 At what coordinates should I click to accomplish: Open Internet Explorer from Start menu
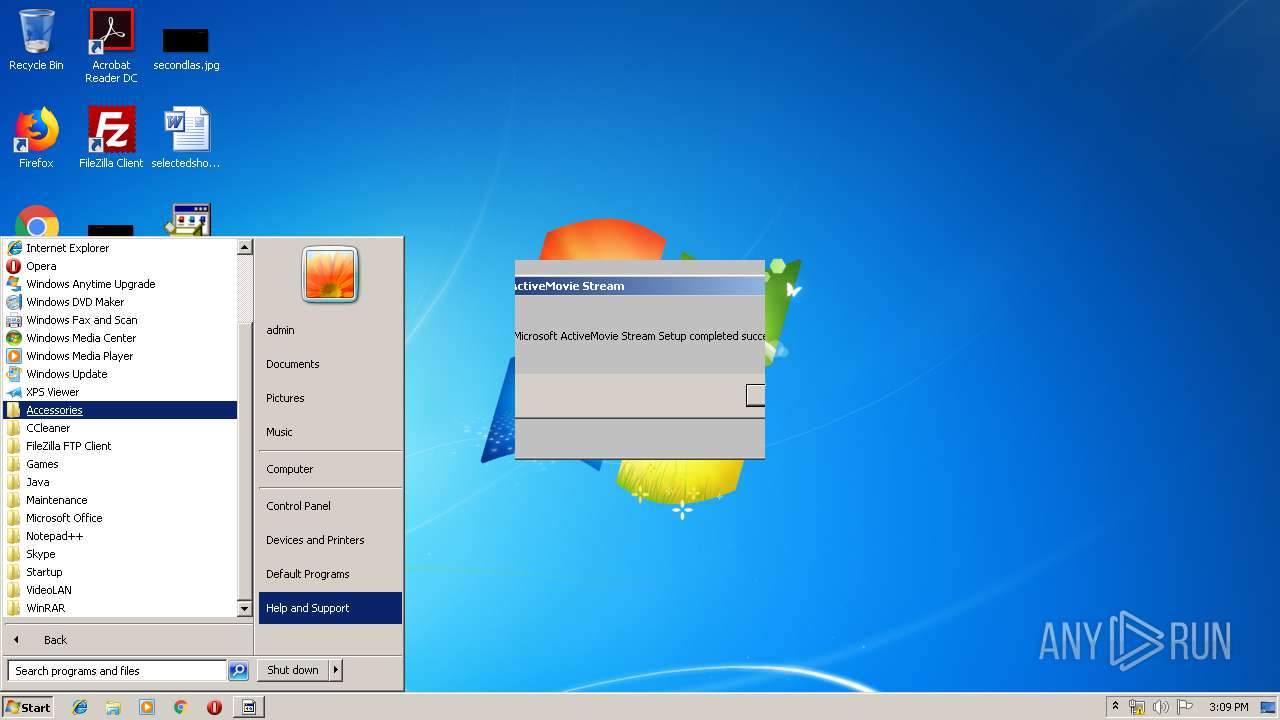point(120,248)
